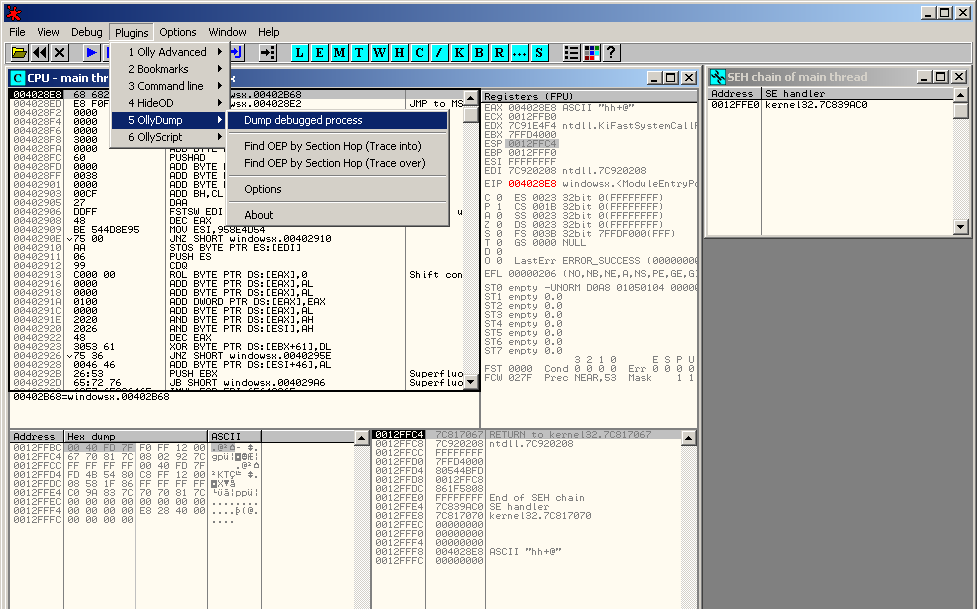
Task: Open the Help question mark icon
Action: (610, 52)
